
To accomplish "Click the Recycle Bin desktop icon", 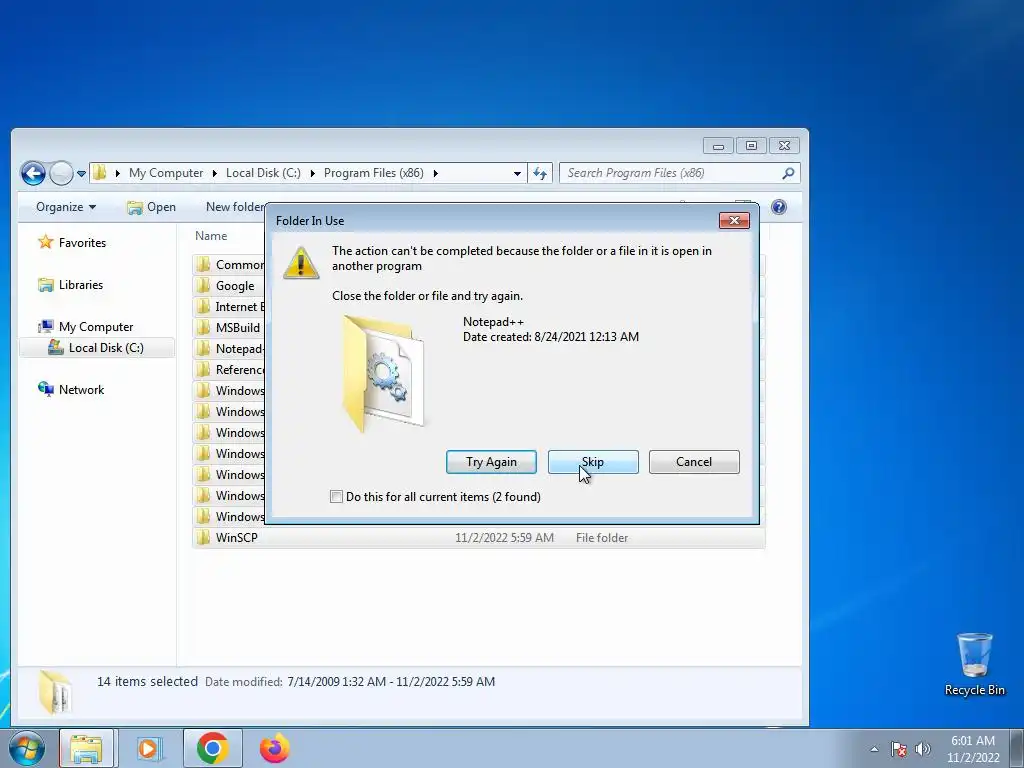I will [x=974, y=664].
